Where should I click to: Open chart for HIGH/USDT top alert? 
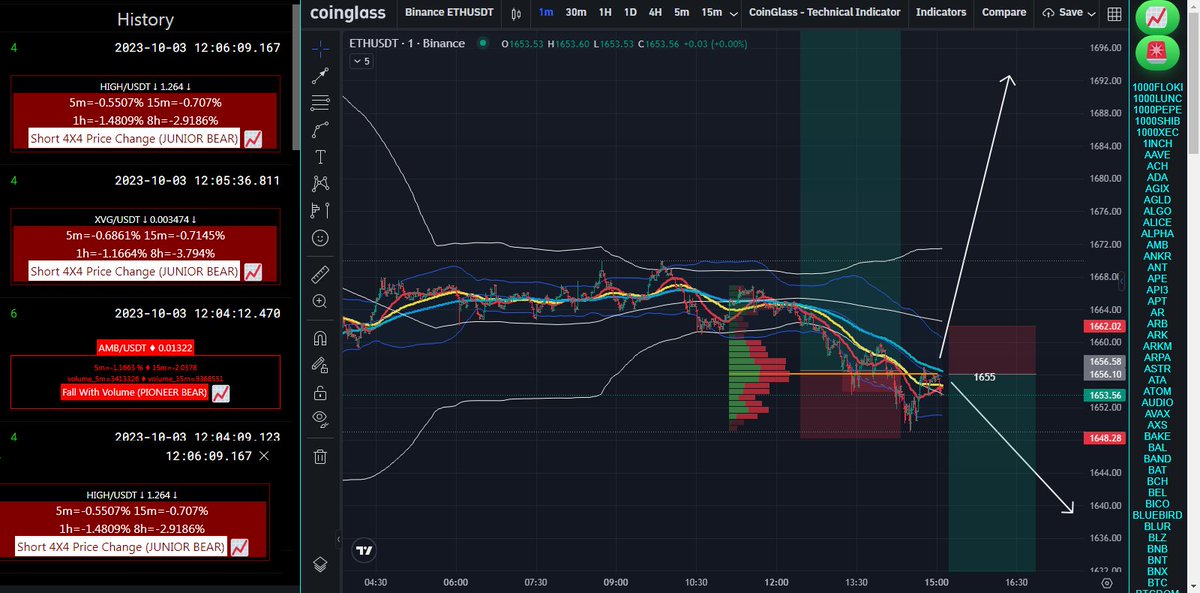(253, 138)
